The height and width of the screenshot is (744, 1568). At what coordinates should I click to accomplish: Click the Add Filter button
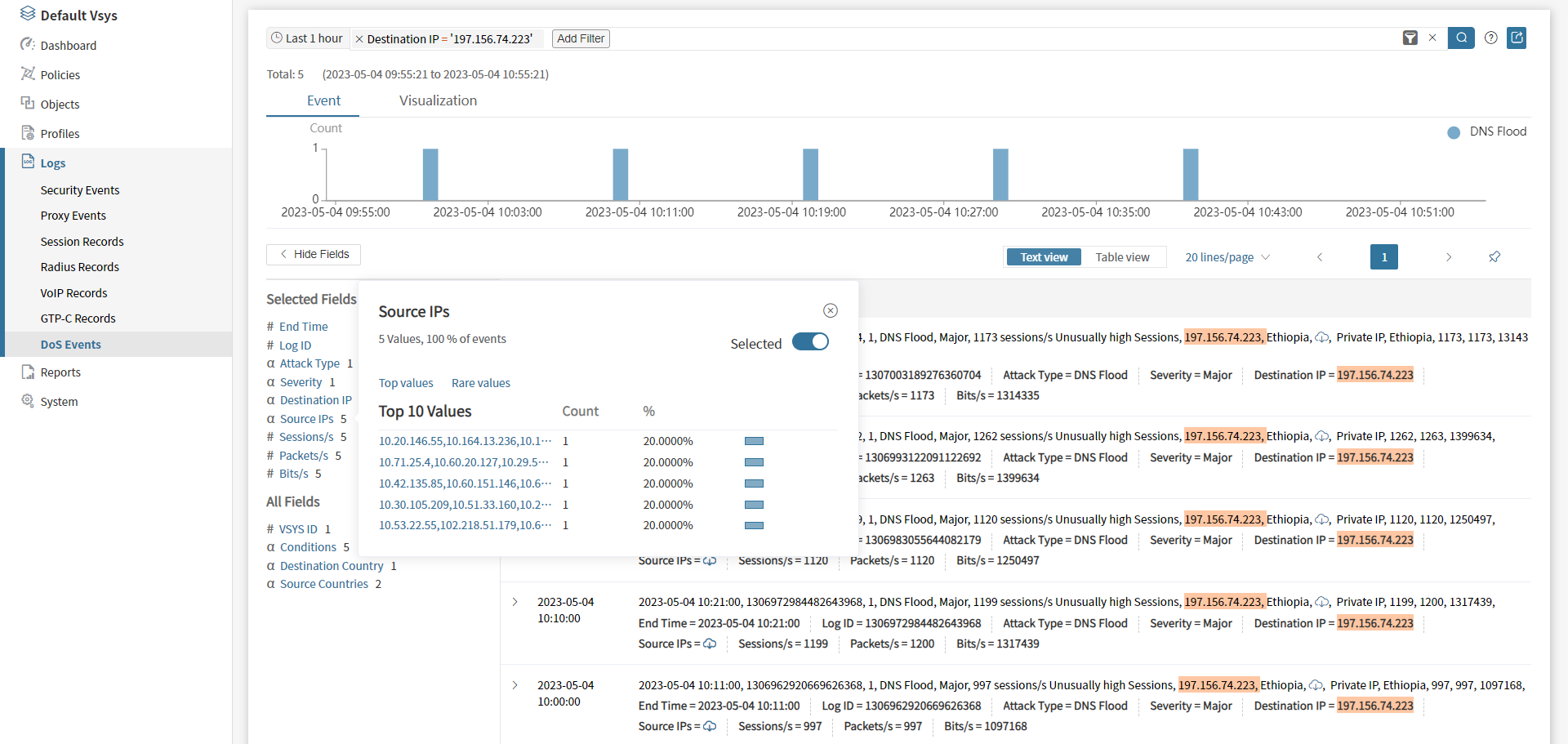[581, 38]
